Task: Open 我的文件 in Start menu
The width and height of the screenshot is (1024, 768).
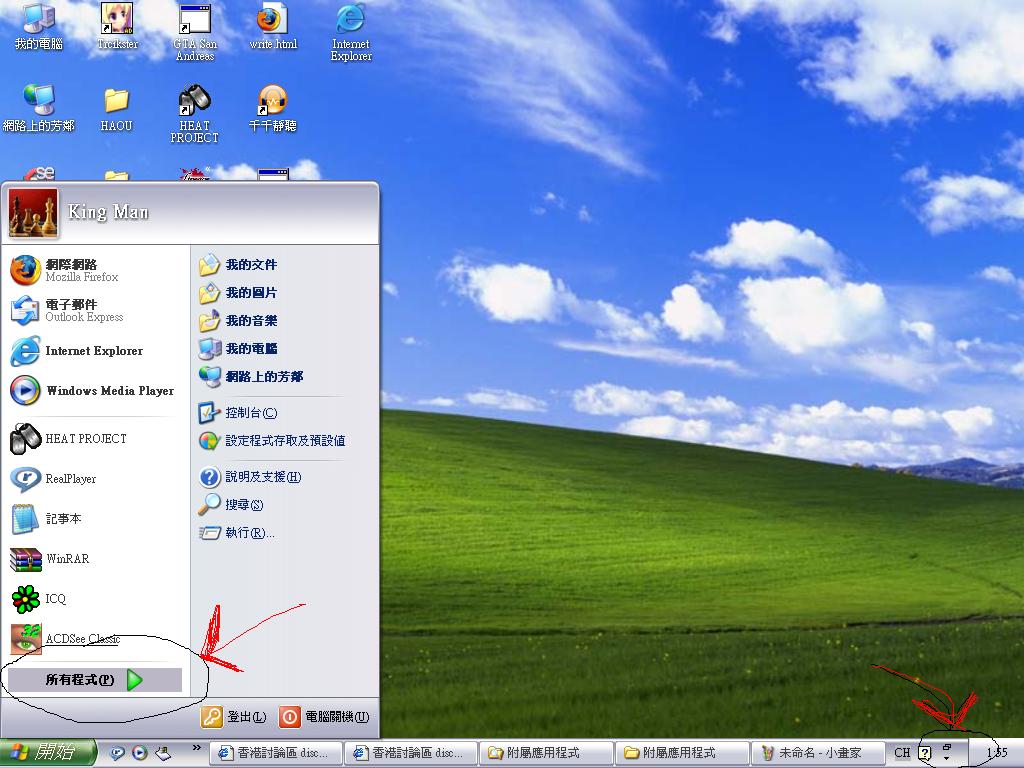Action: click(x=238, y=264)
